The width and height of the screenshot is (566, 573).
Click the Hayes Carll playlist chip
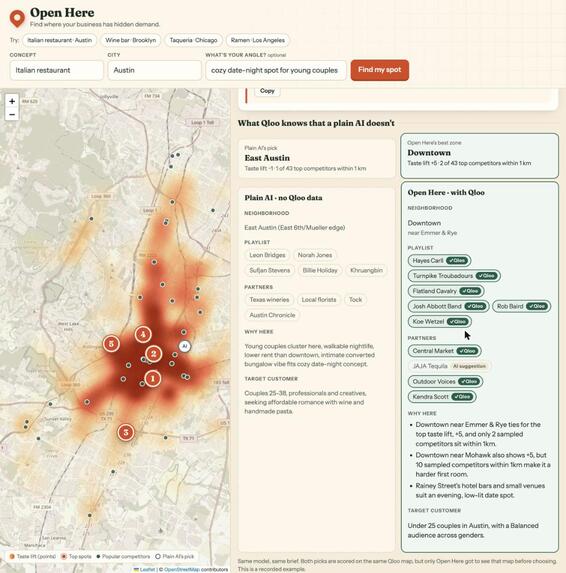(x=439, y=261)
